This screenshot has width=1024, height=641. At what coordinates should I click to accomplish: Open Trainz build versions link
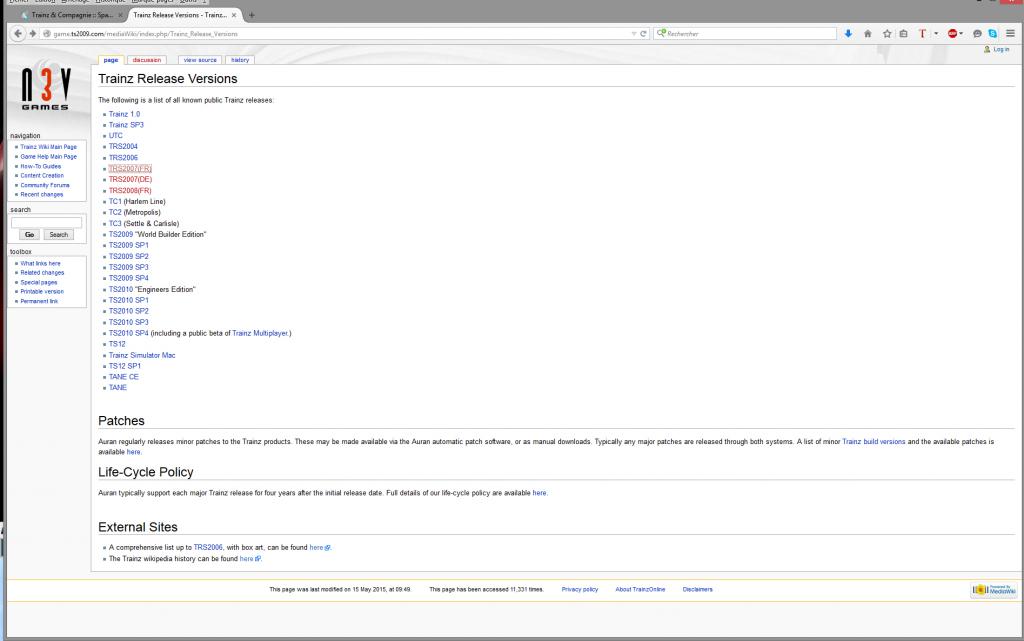[874, 442]
